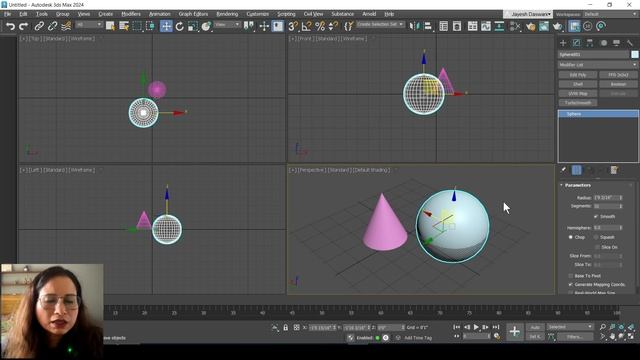Toggle the 3D Snaps button
Image resolution: width=640 pixels, height=360 pixels.
(293, 27)
